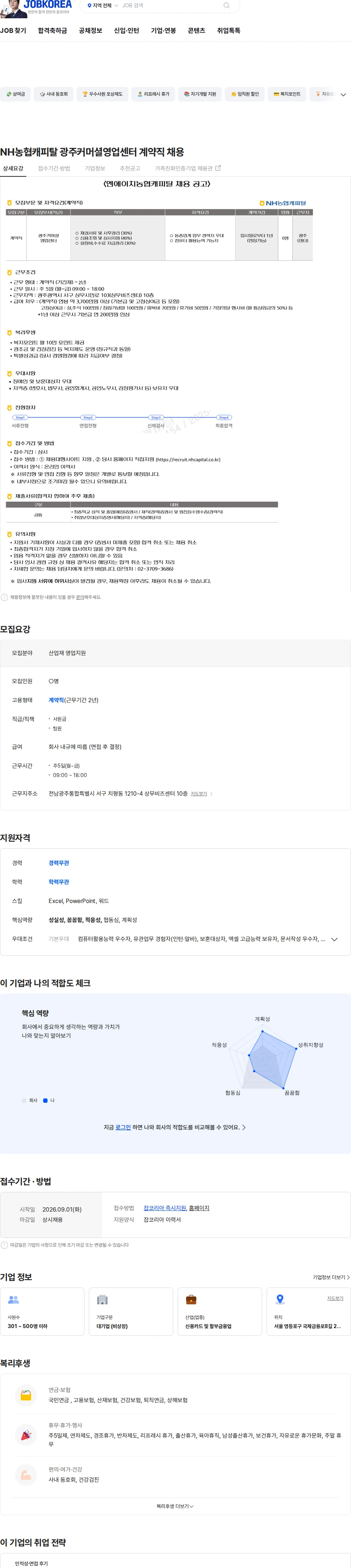The height and width of the screenshot is (1568, 351).
Task: Open the 신입·인턴 menu
Action: [x=126, y=30]
